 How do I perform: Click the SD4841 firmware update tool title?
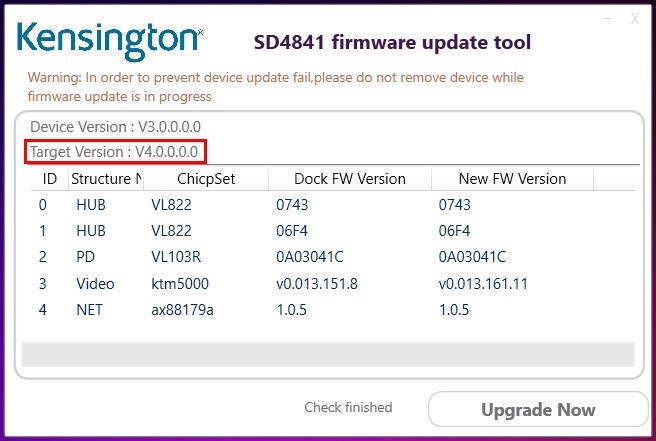392,42
